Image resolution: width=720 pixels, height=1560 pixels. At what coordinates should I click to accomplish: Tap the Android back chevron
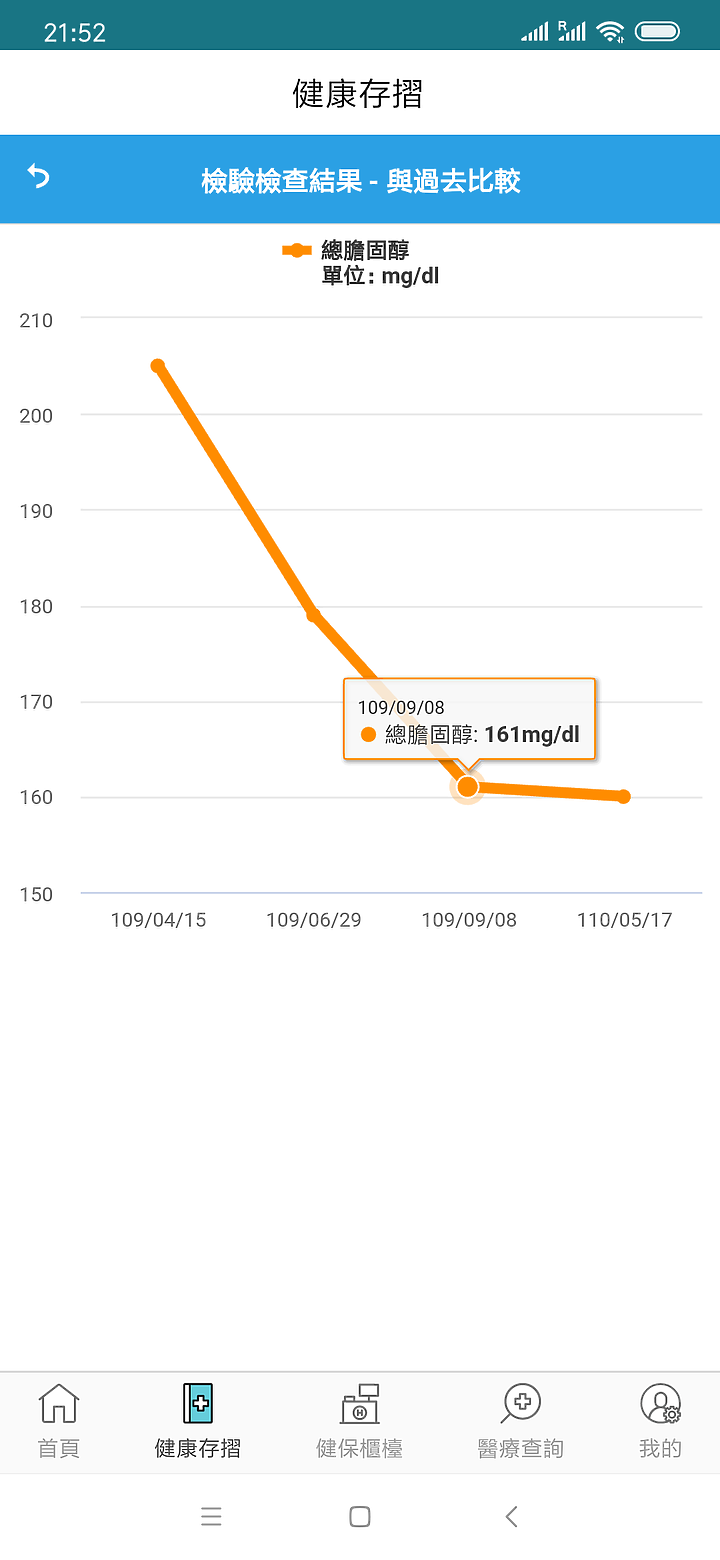[x=511, y=1517]
